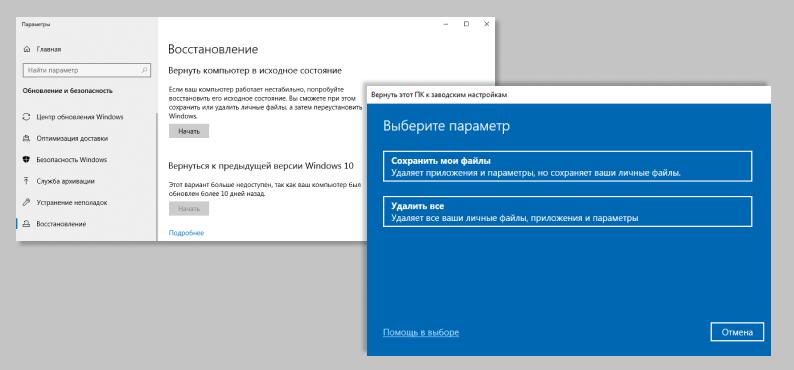Click the Восстановление sidebar icon
Viewport: 794px width, 370px height.
click(x=27, y=224)
